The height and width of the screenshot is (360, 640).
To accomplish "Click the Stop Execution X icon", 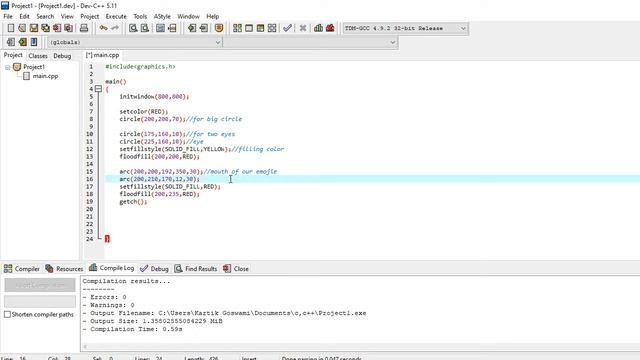I will tap(303, 28).
